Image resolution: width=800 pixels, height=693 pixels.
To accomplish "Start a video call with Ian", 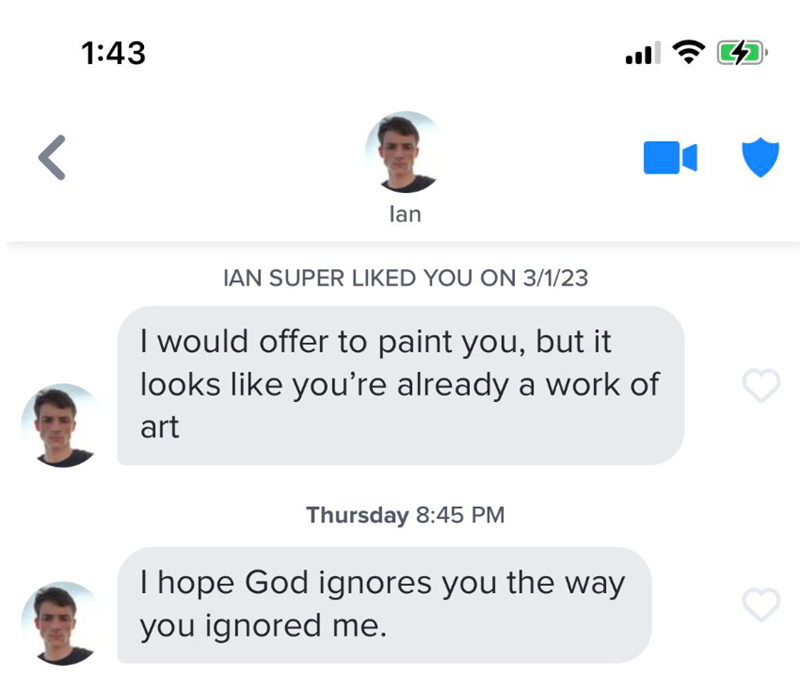I will click(x=669, y=158).
